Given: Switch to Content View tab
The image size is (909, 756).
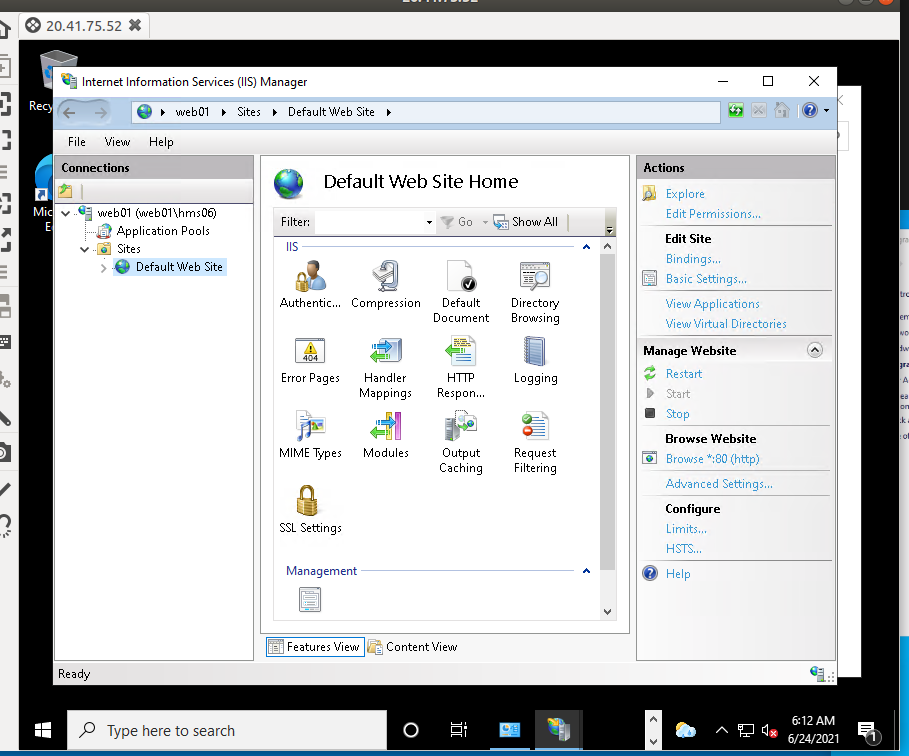Looking at the screenshot, I should [x=413, y=647].
